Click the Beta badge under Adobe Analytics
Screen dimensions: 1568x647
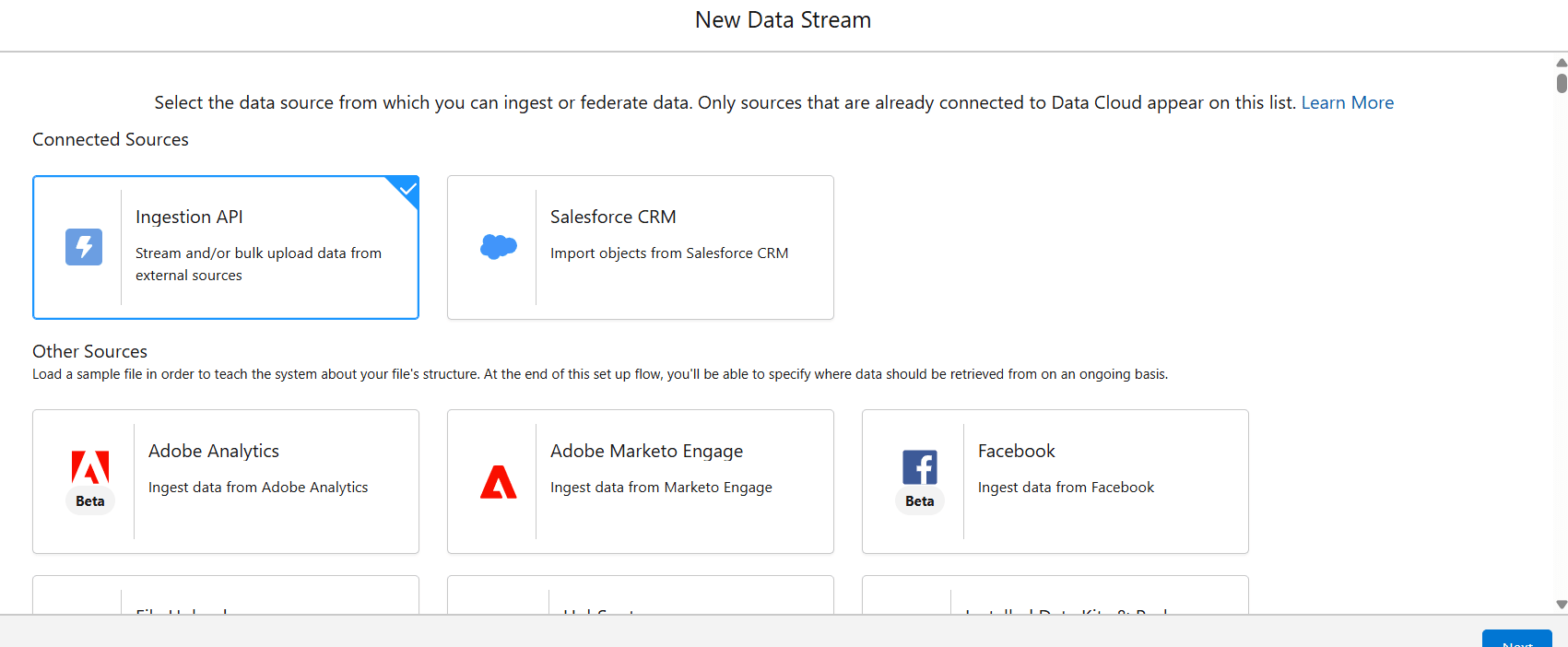90,501
